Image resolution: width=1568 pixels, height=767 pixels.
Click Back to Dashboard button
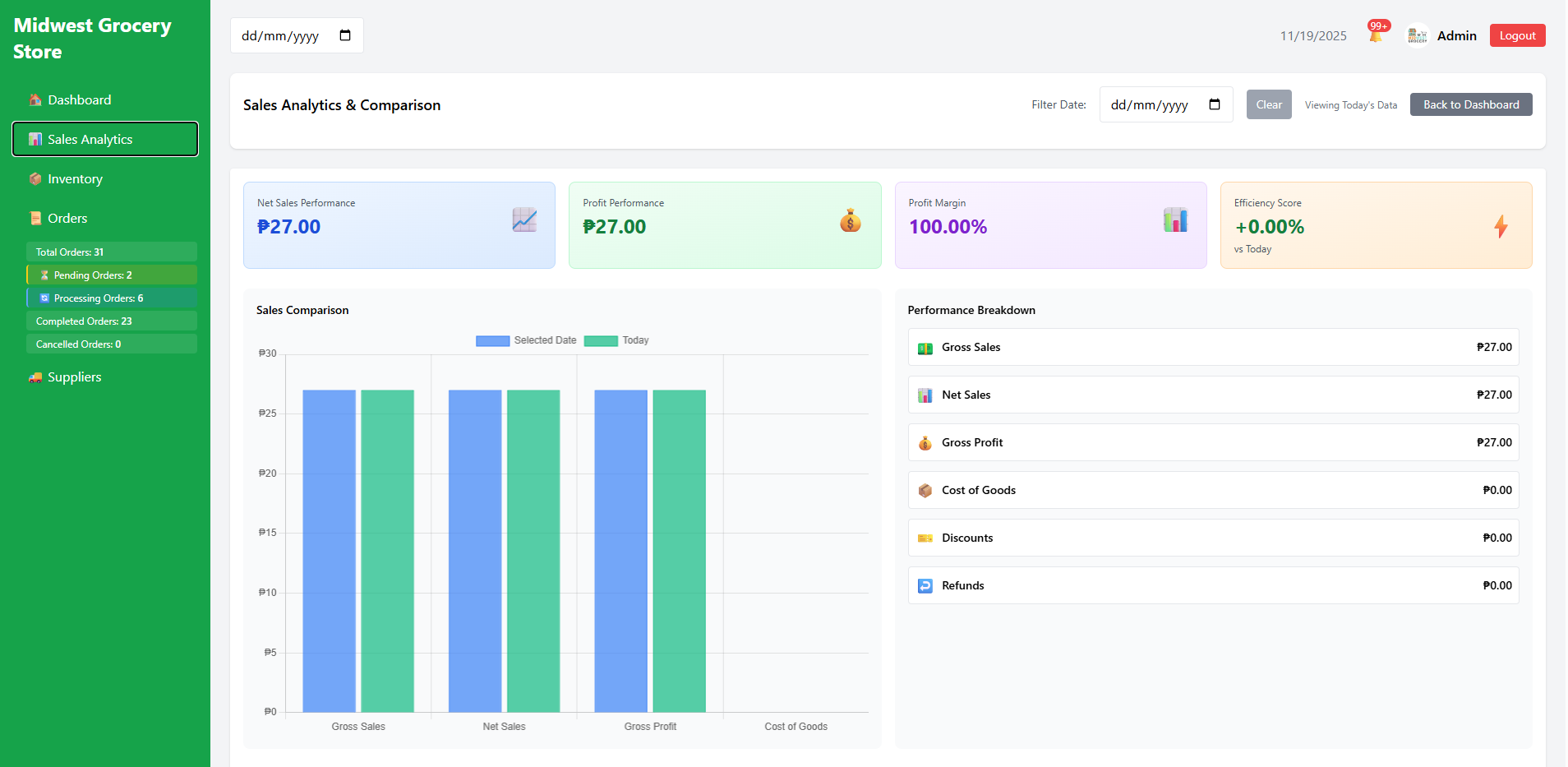1471,104
